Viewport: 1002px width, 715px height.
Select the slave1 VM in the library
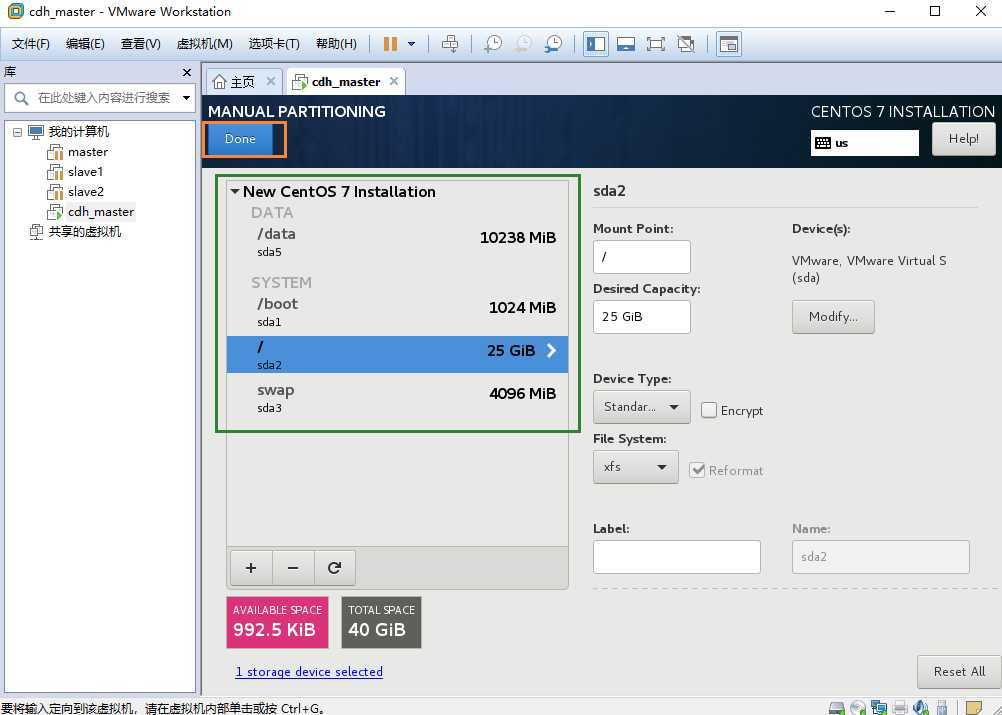pyautogui.click(x=86, y=172)
